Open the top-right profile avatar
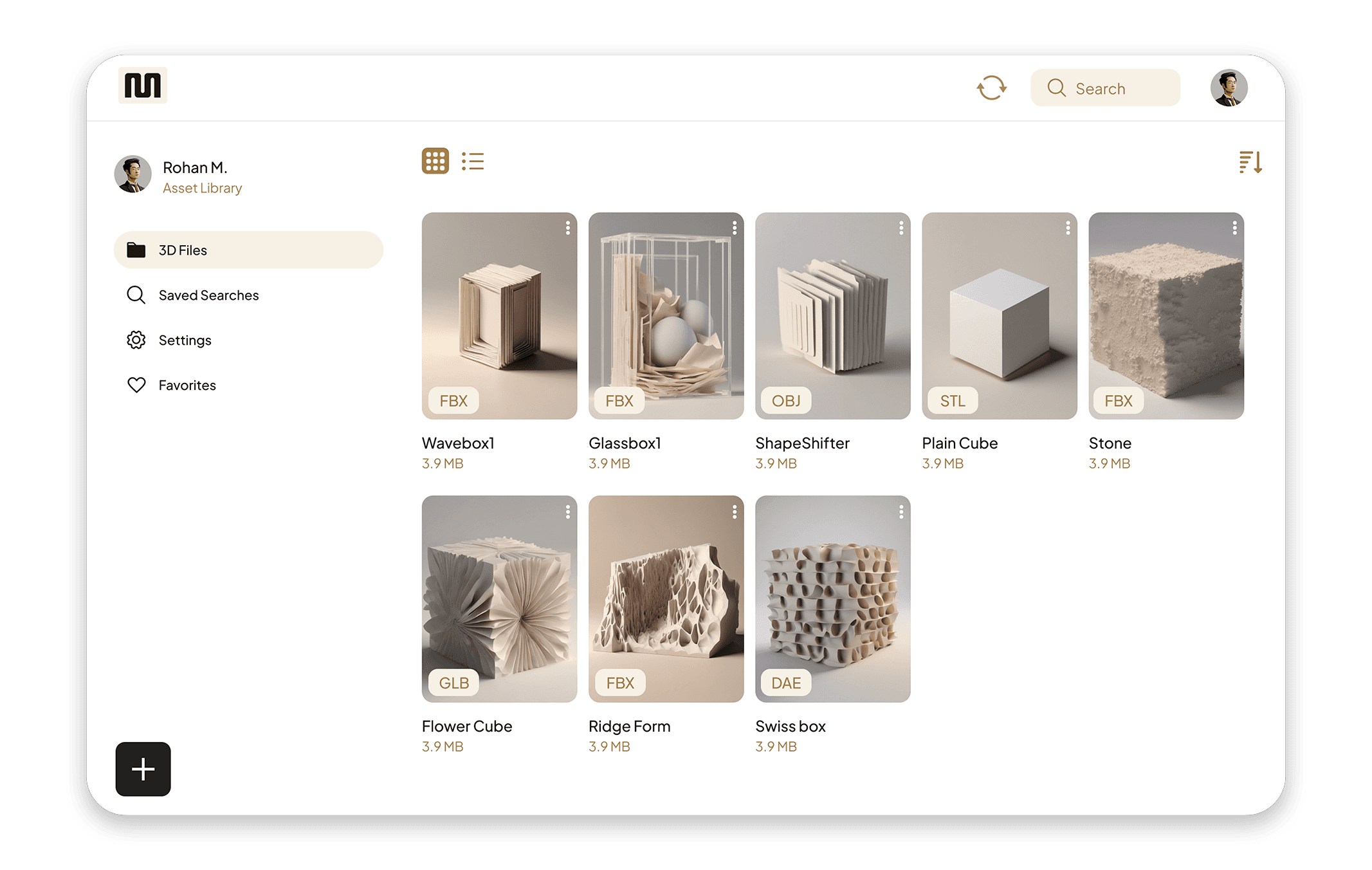The image size is (1372, 870). pyautogui.click(x=1229, y=88)
